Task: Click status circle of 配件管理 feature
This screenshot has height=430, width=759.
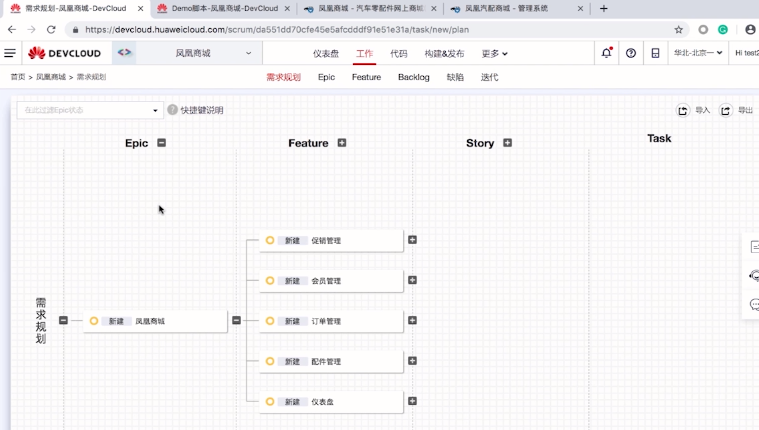Action: pos(270,361)
